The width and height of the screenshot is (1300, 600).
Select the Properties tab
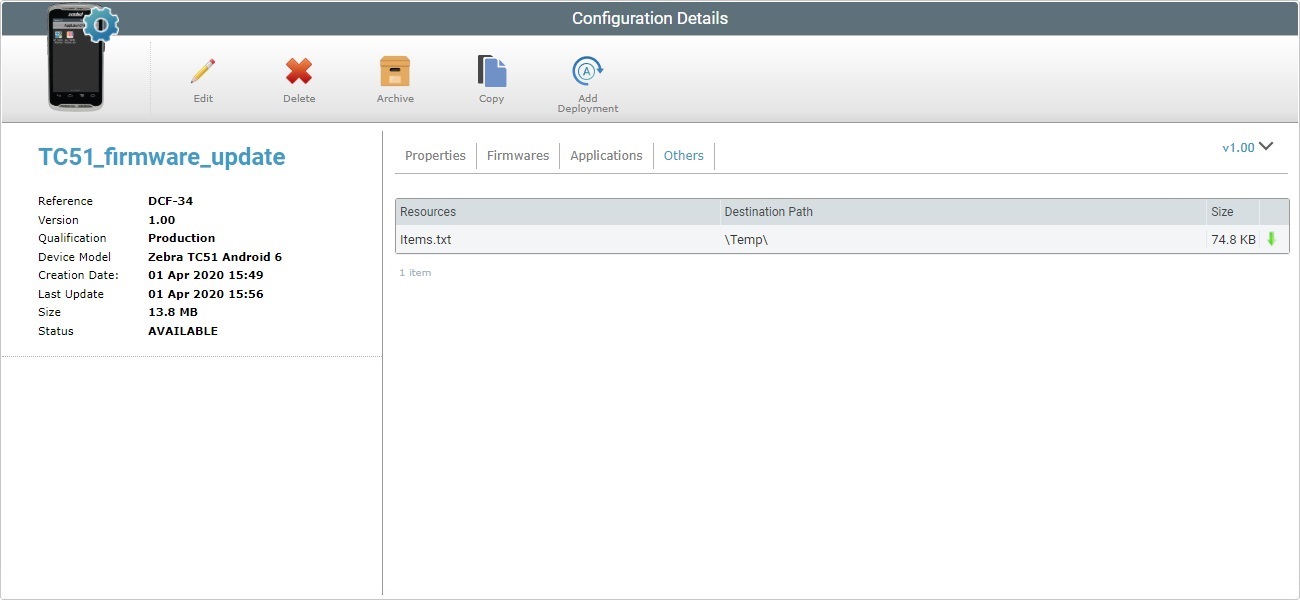(435, 155)
